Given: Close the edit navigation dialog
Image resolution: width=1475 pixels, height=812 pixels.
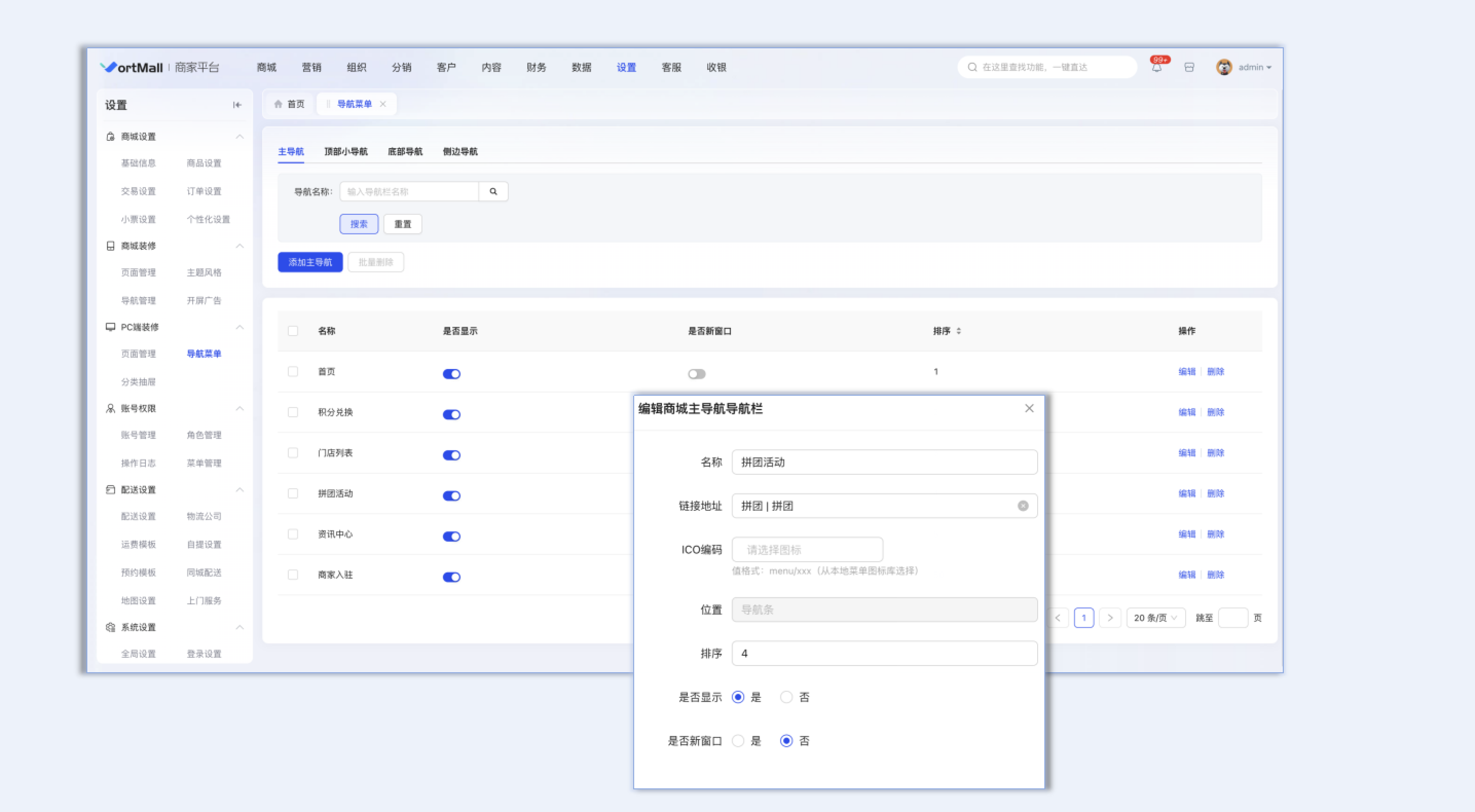Looking at the screenshot, I should click(x=1029, y=408).
